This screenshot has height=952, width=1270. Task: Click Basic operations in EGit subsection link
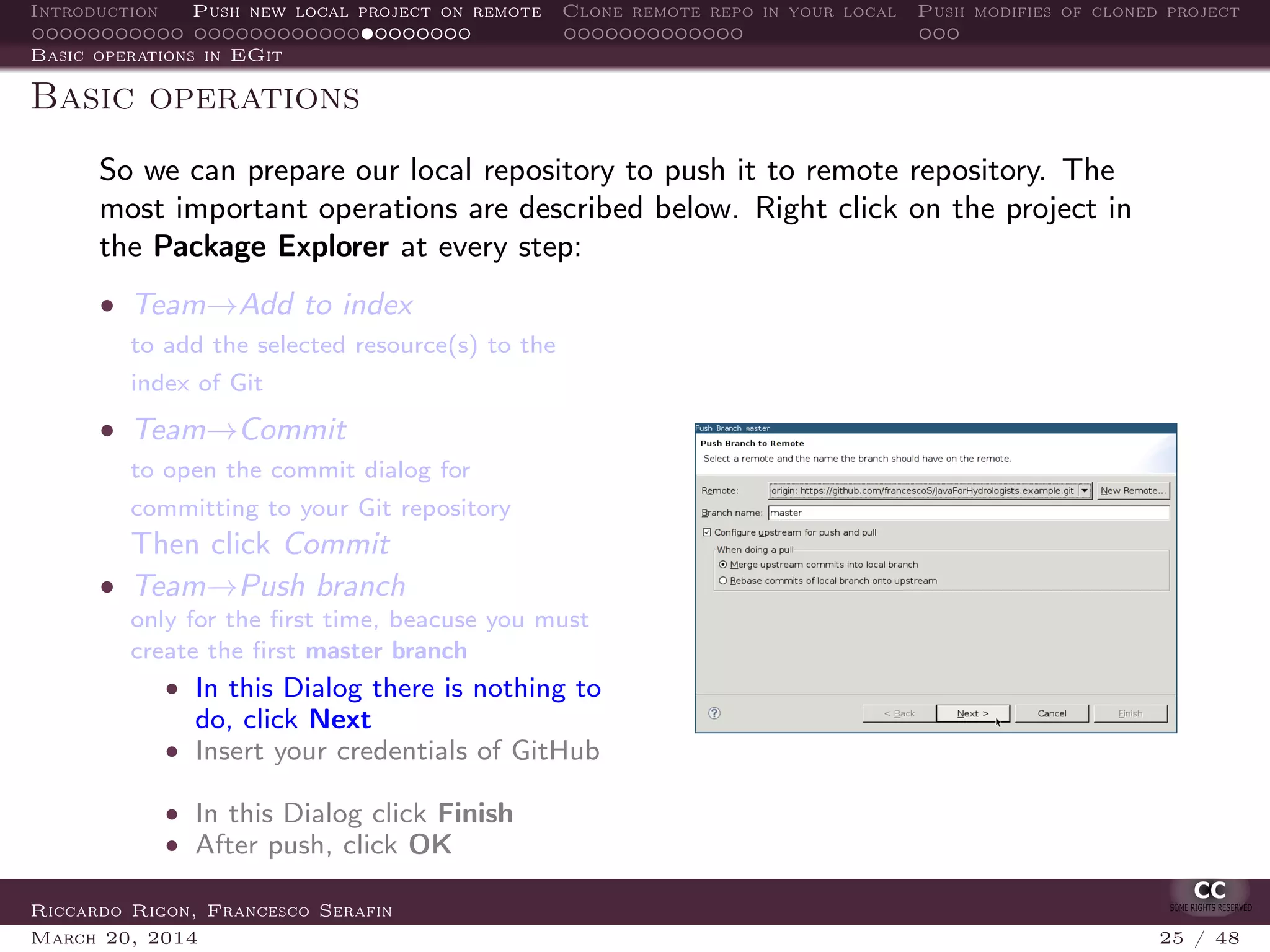click(157, 56)
